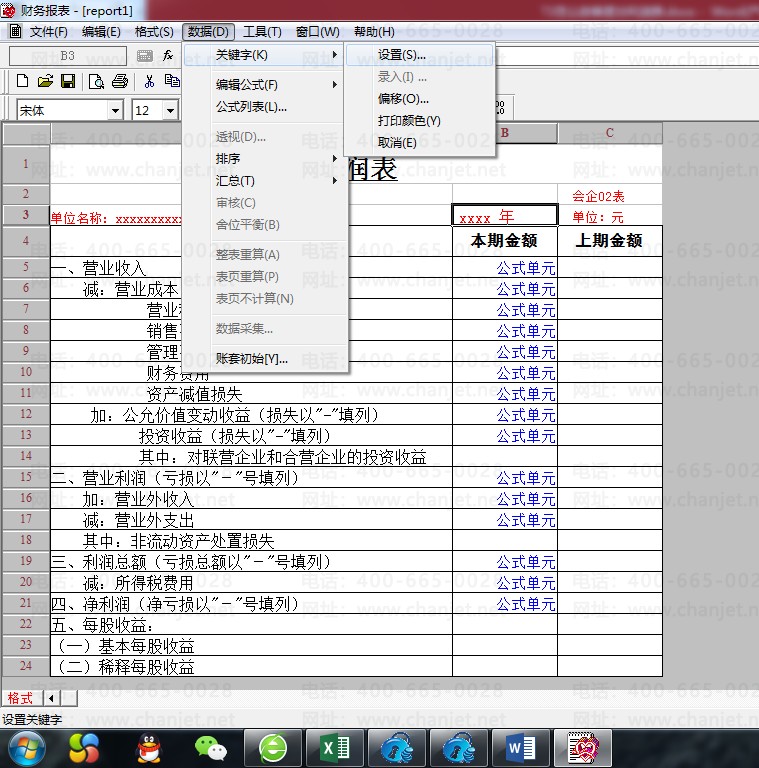The image size is (759, 768).
Task: Click the document icon left of 文件 menu
Action: [x=16, y=31]
